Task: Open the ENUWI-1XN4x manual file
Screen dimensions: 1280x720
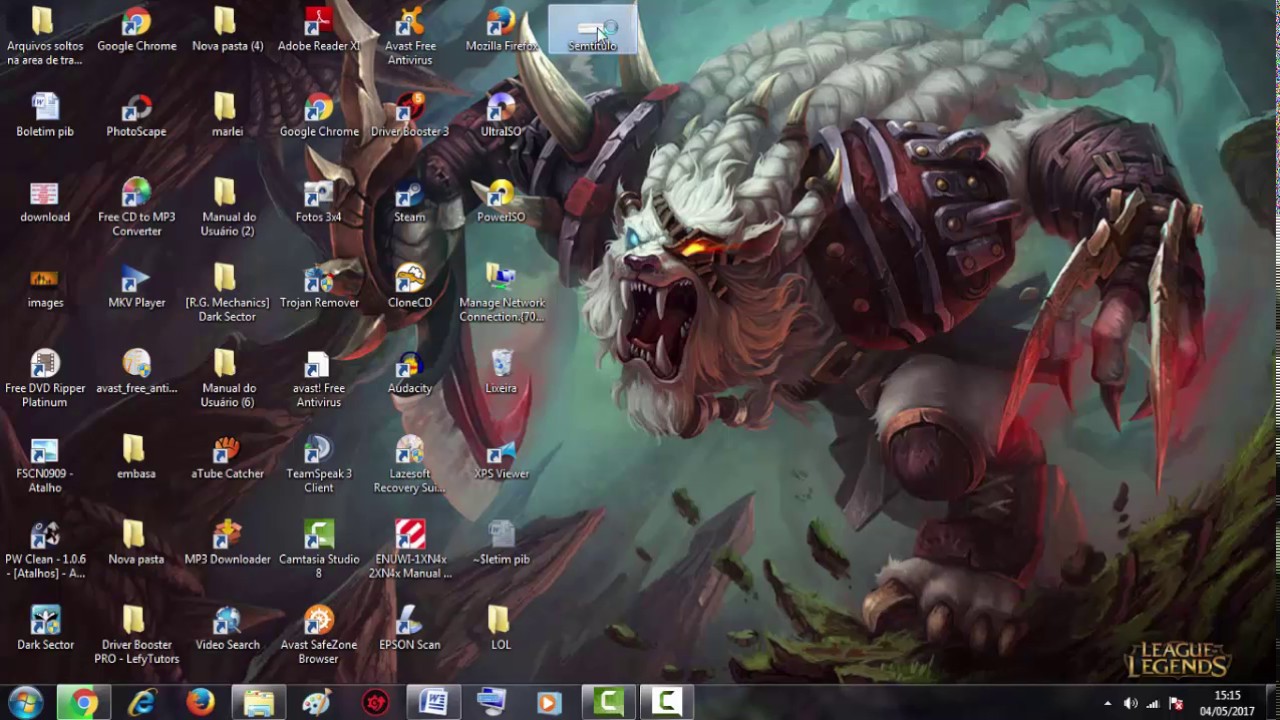Action: [410, 549]
